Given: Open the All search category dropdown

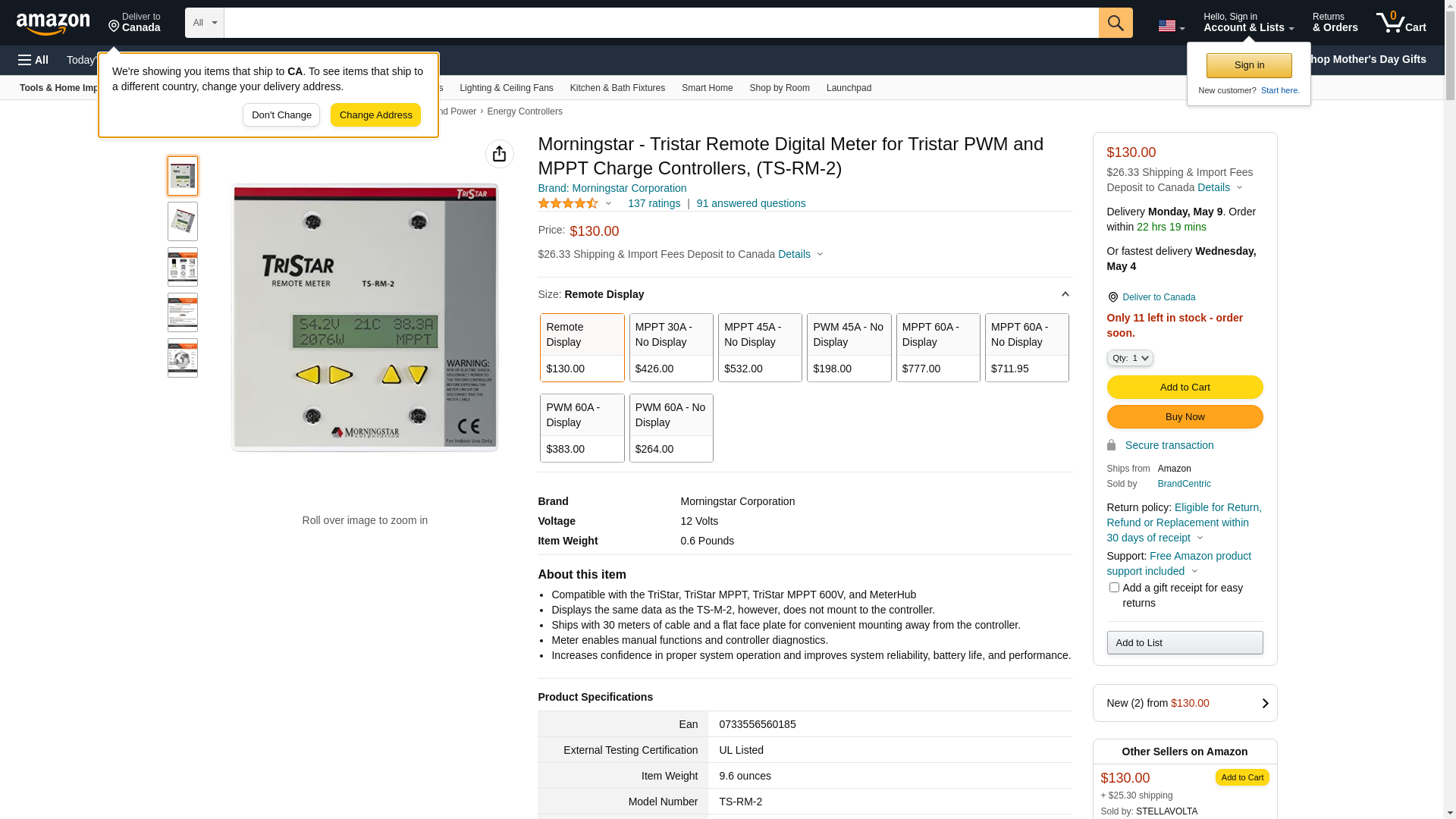Looking at the screenshot, I should pyautogui.click(x=204, y=23).
